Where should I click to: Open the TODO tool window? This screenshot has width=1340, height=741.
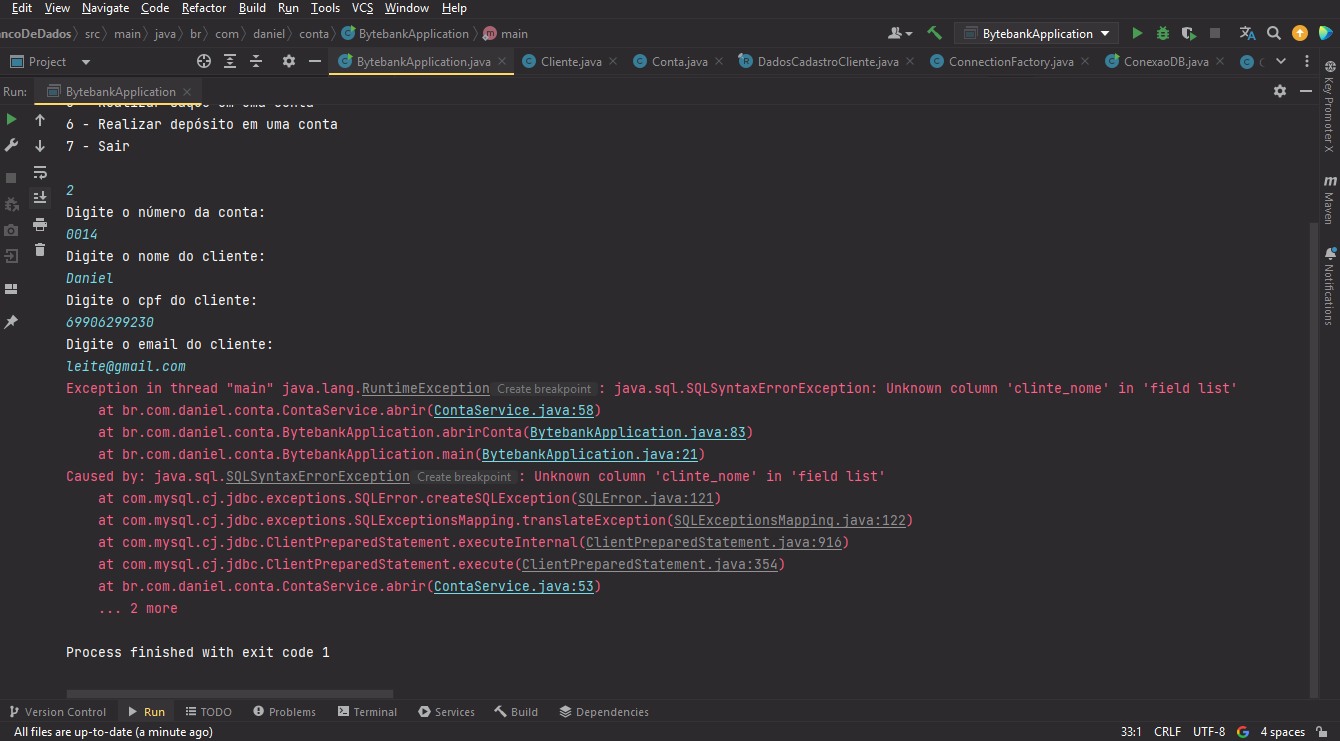click(x=208, y=712)
